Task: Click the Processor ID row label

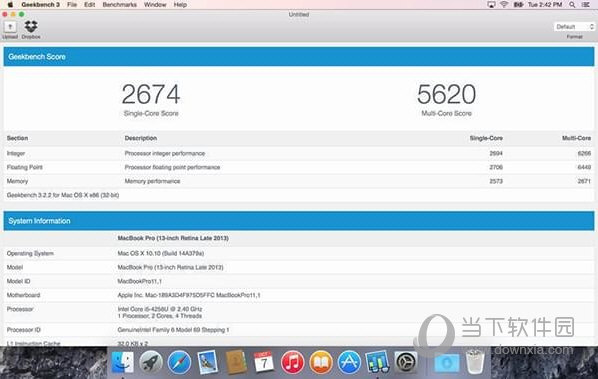Action: [24, 330]
